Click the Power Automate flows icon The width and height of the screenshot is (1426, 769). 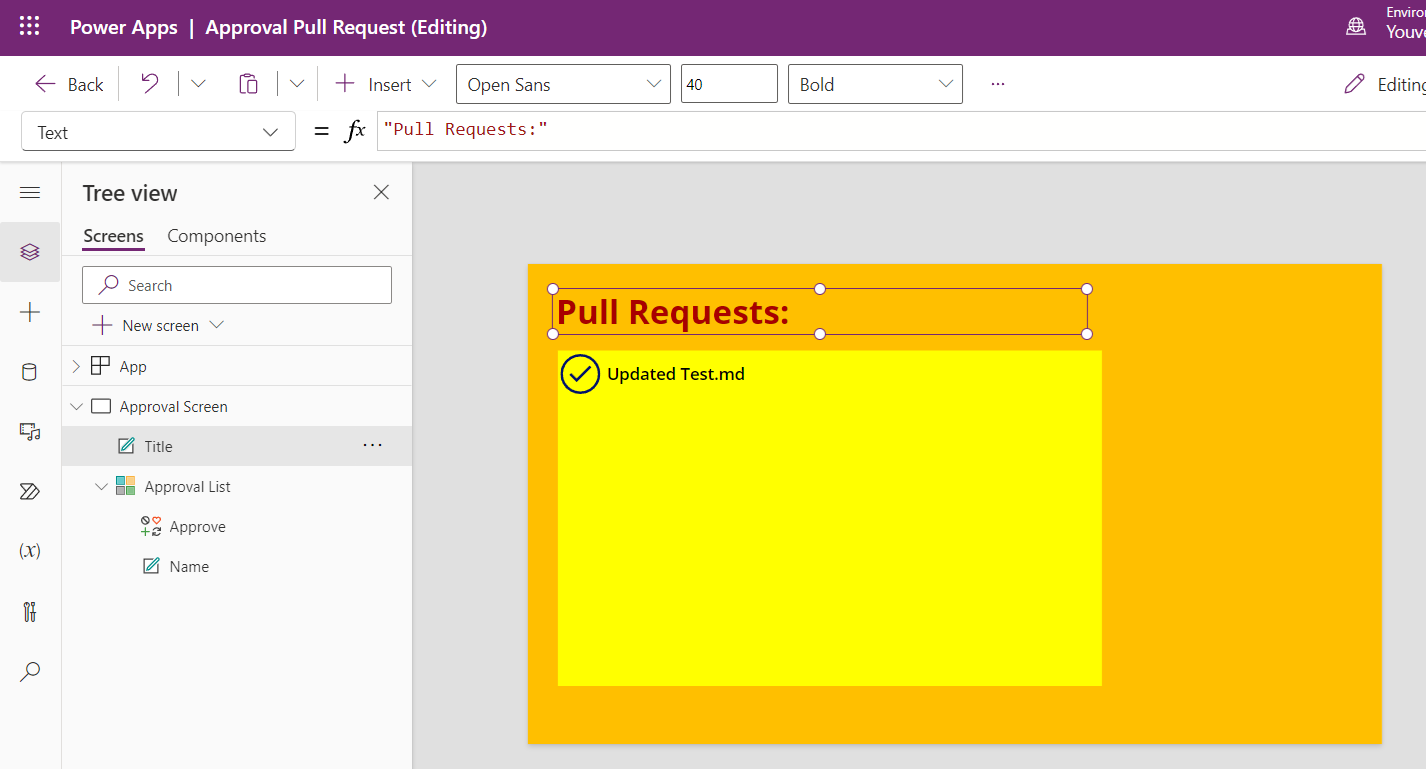pos(30,491)
